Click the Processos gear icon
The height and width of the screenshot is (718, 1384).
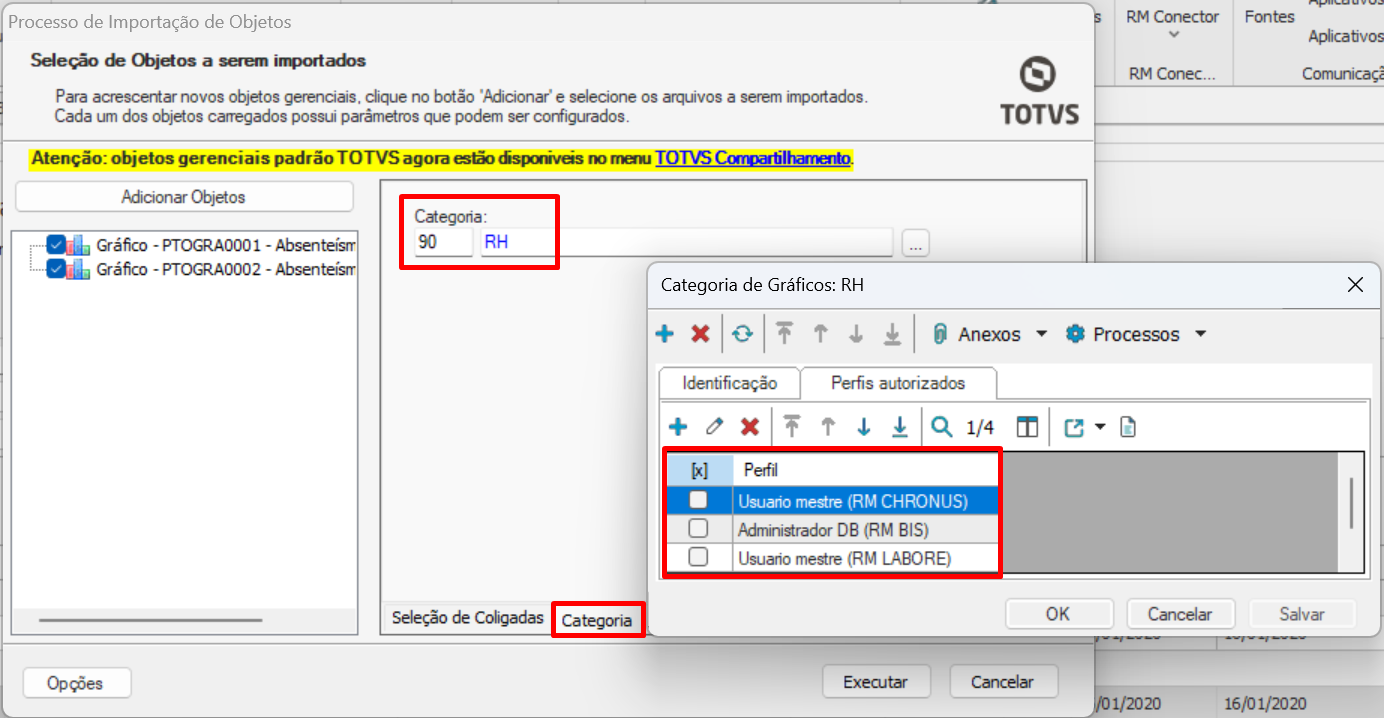1075,334
